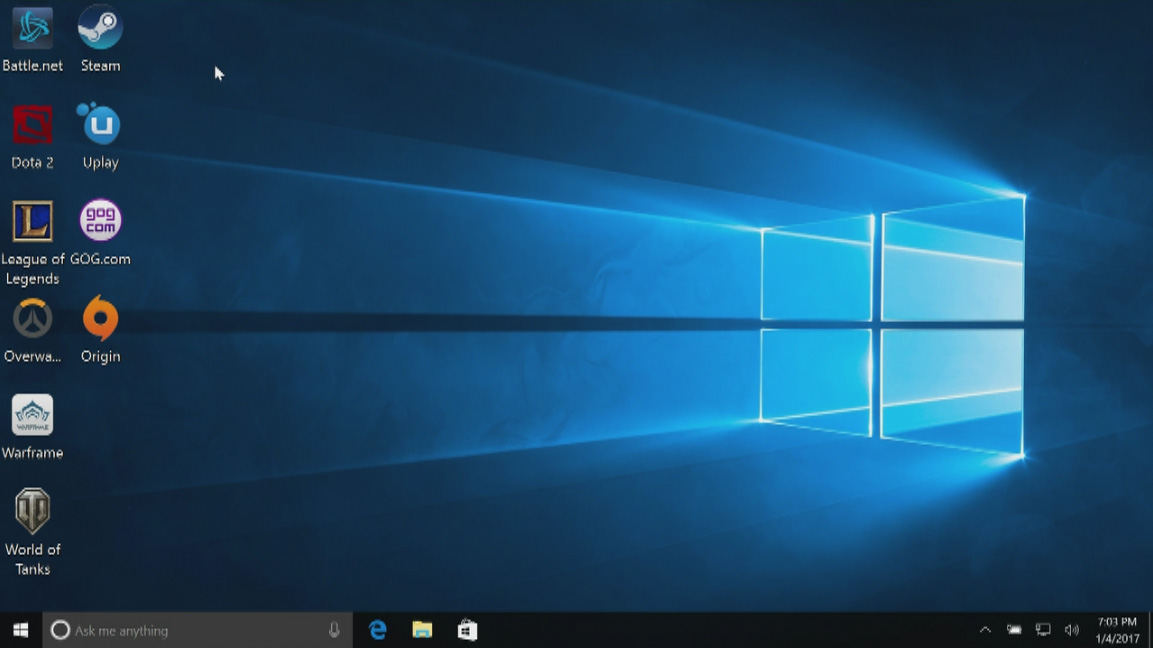Select the League of Legends icon
The width and height of the screenshot is (1153, 648).
point(32,243)
